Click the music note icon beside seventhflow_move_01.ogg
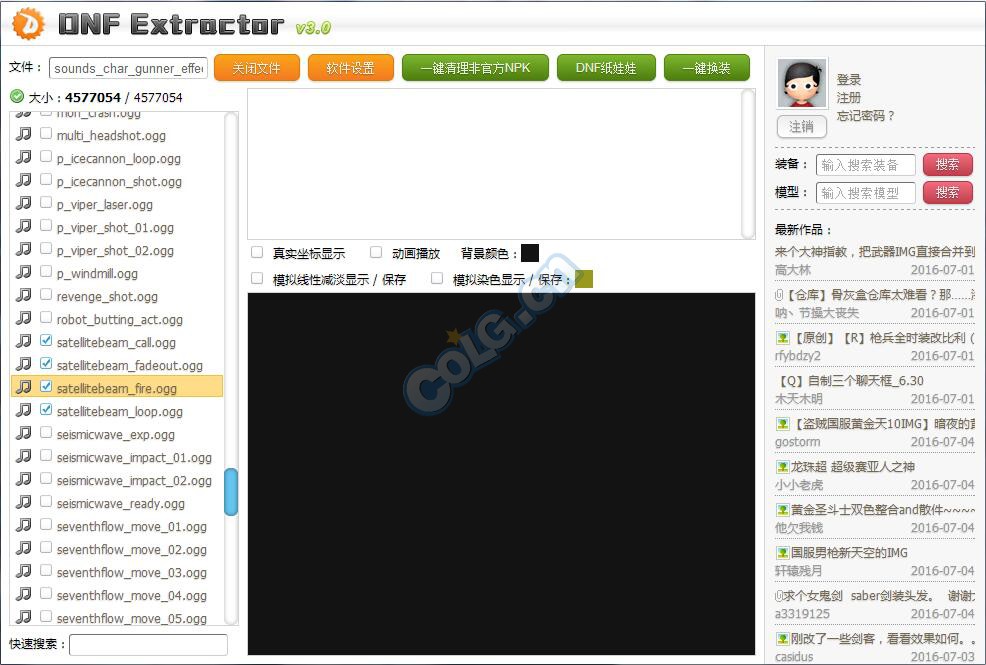 point(24,525)
